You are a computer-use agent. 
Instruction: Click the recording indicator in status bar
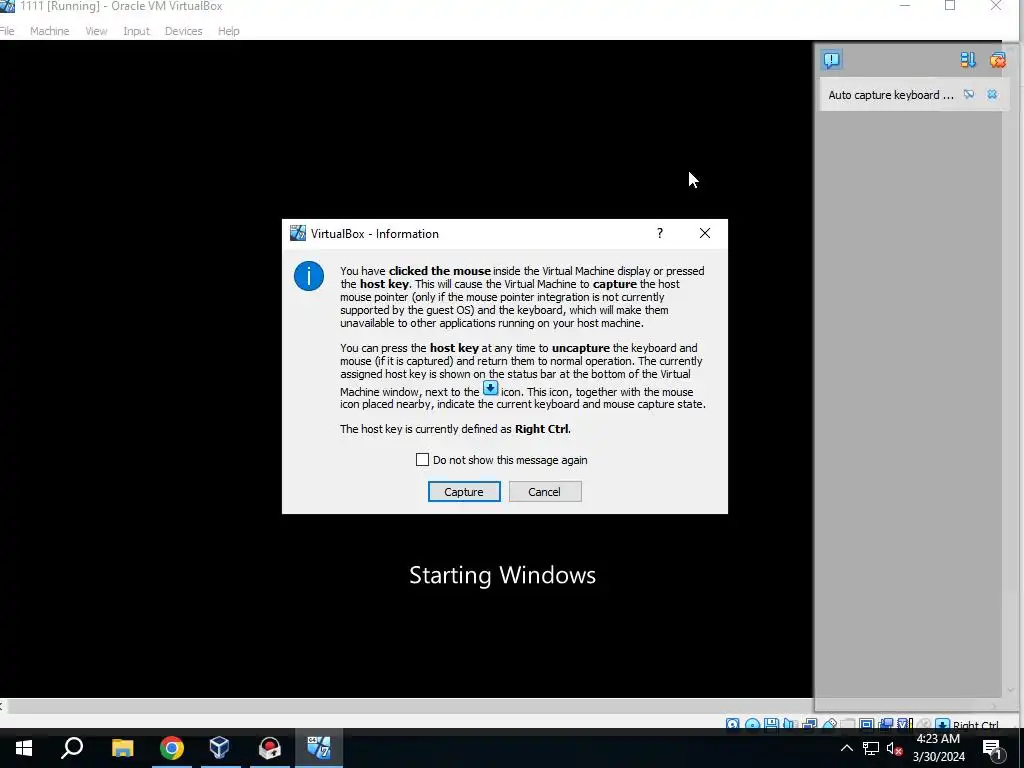(886, 724)
